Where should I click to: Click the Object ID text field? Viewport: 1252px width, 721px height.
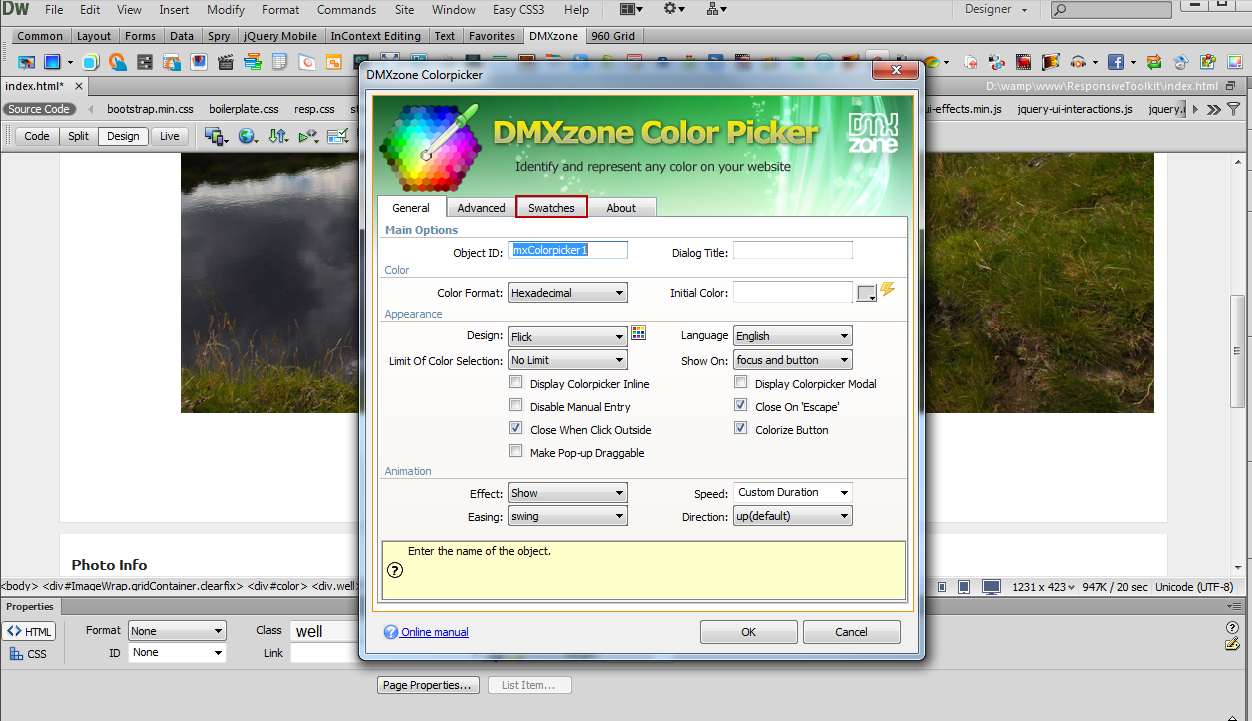click(569, 250)
